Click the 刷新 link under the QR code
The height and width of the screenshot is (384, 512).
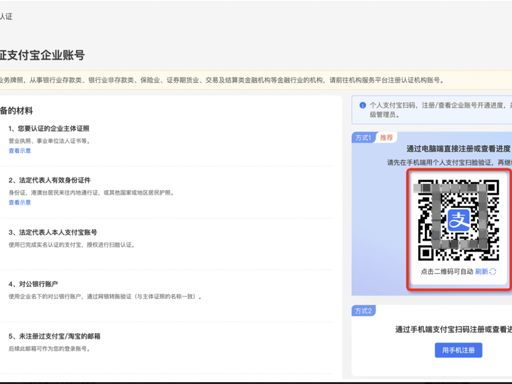tap(482, 272)
